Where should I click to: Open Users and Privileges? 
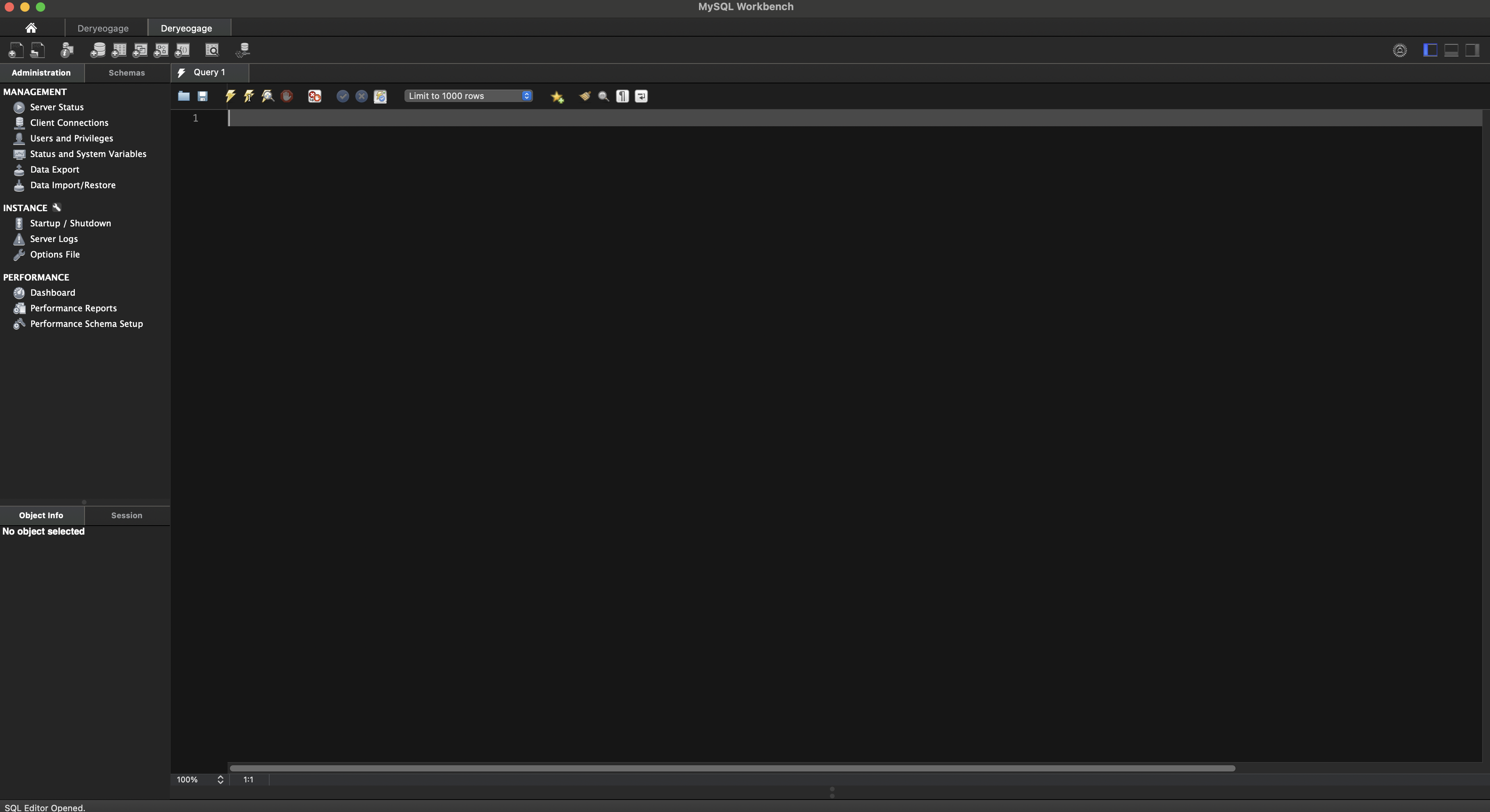(71, 138)
